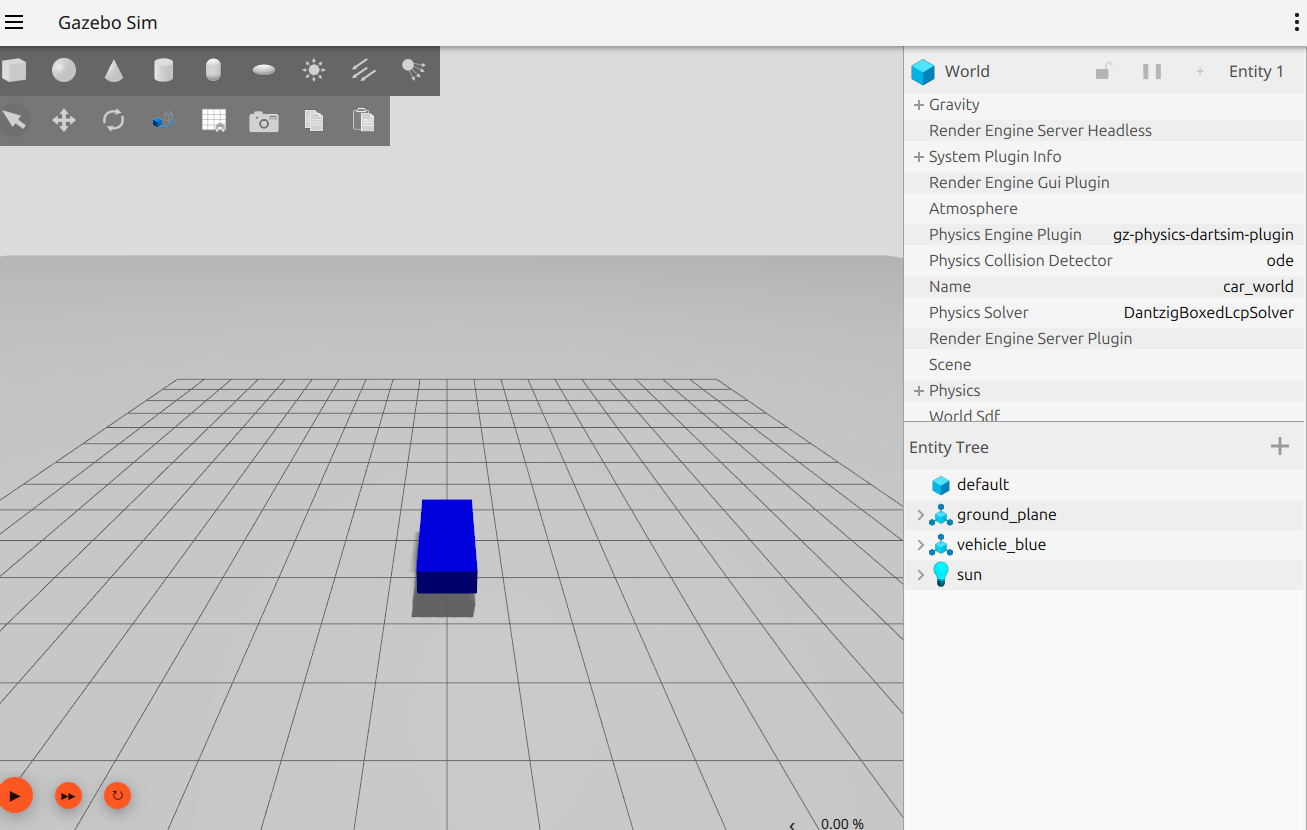This screenshot has width=1307, height=830.
Task: Expand the Gravity component
Action: 918,104
